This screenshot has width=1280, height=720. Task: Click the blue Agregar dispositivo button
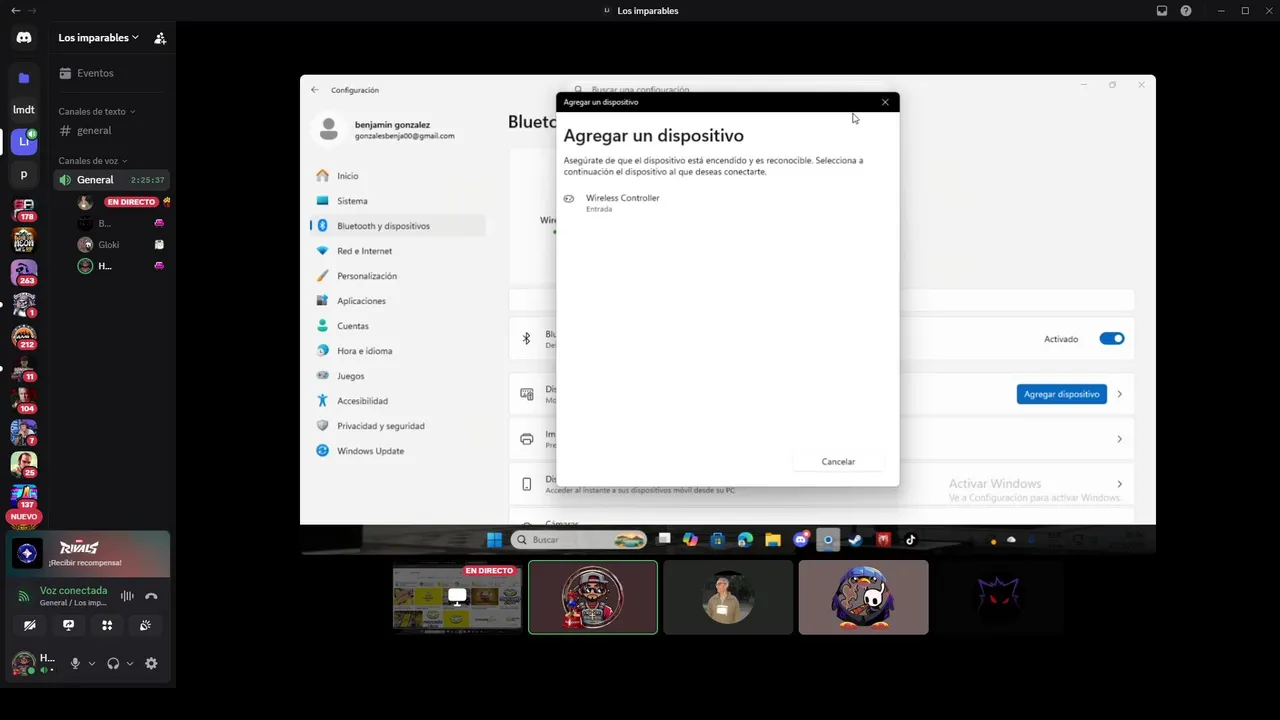point(1061,394)
